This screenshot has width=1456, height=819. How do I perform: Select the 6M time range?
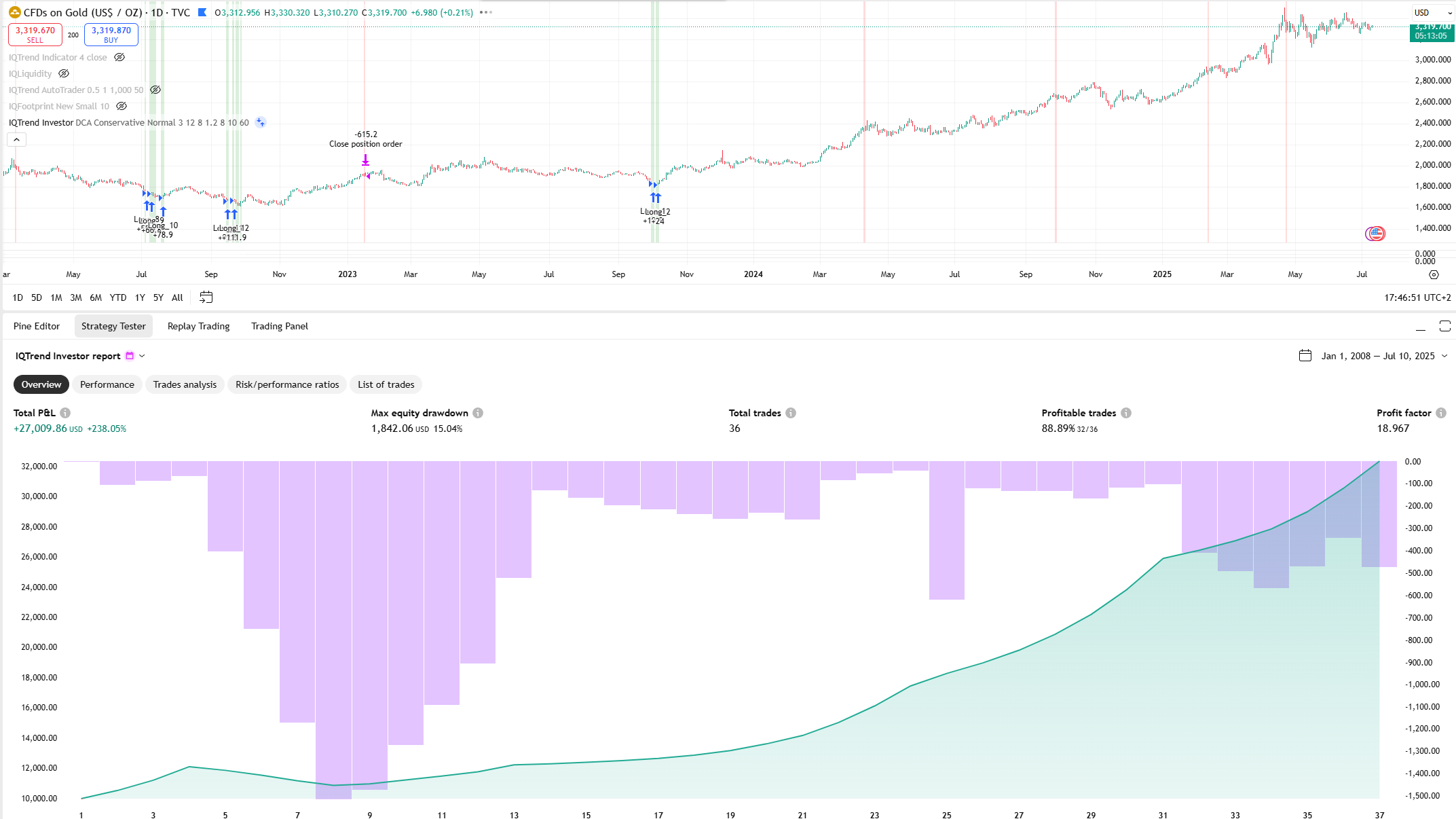(96, 297)
